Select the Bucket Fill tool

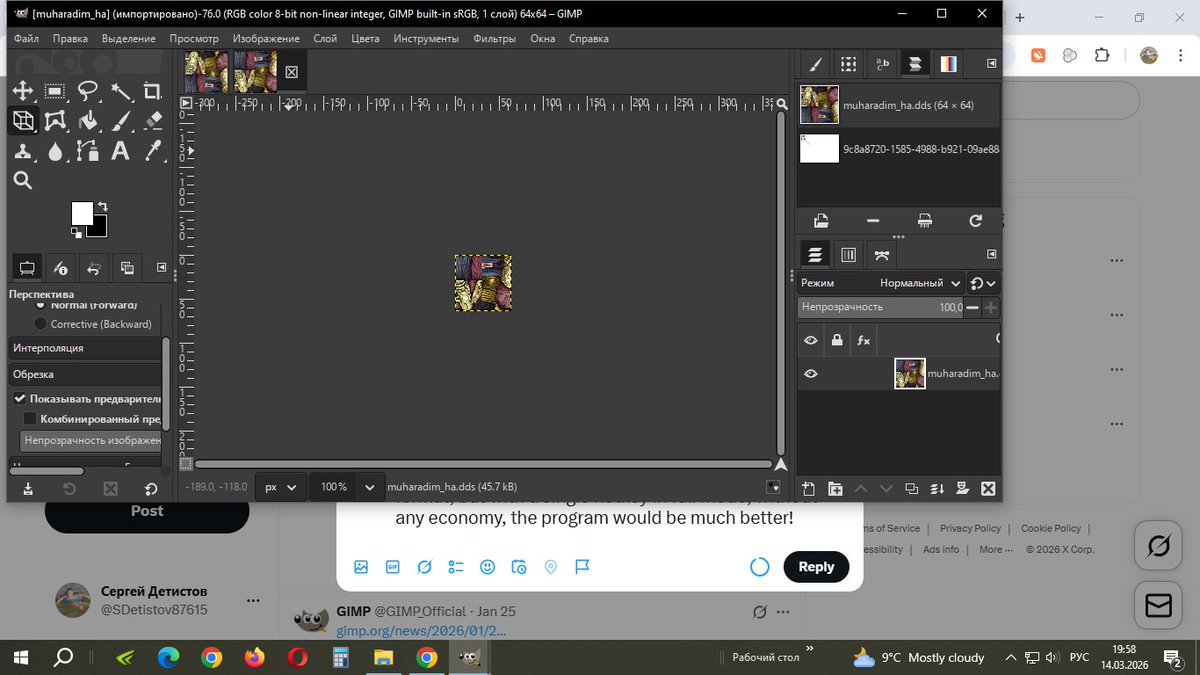88,121
